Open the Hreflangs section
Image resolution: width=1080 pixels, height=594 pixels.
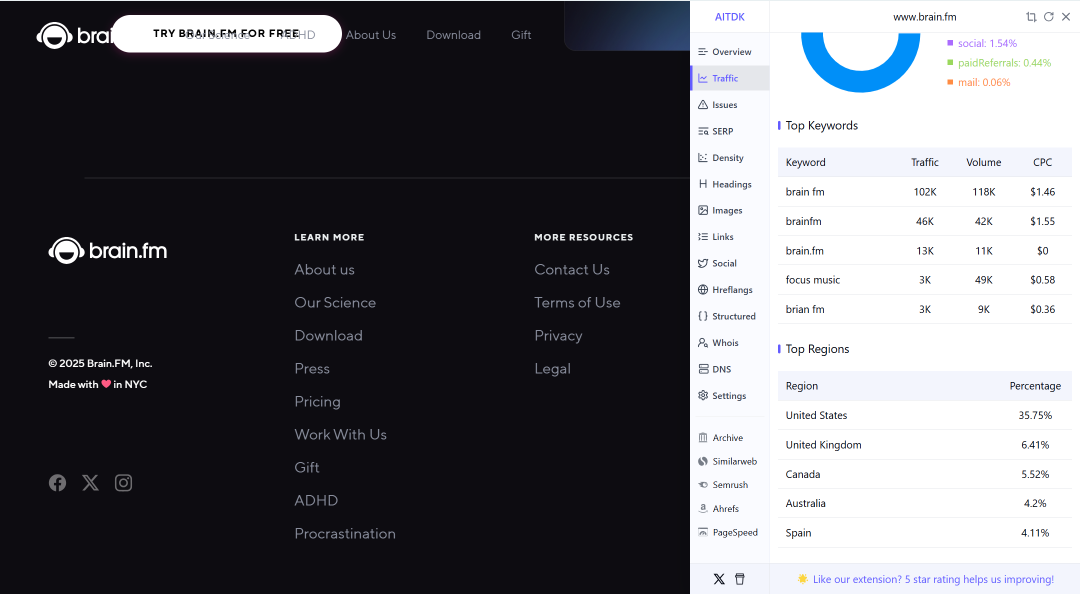729,289
